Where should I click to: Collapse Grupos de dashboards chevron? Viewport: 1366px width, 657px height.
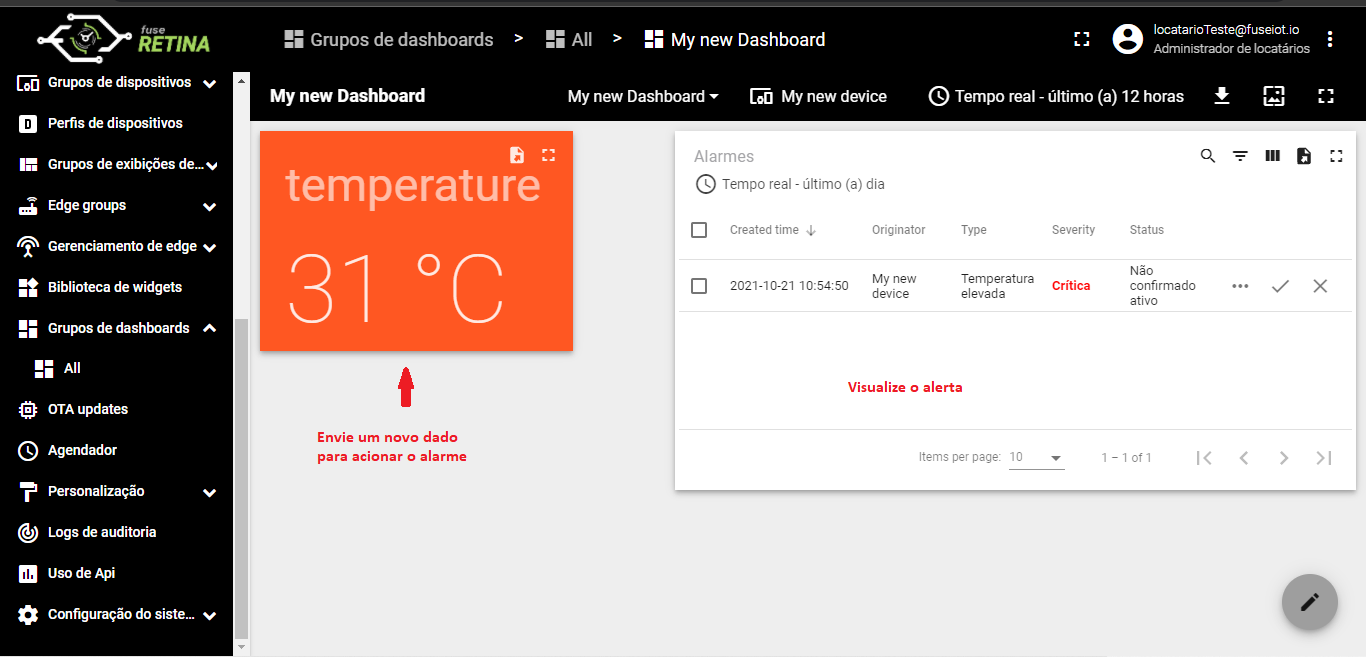point(209,328)
